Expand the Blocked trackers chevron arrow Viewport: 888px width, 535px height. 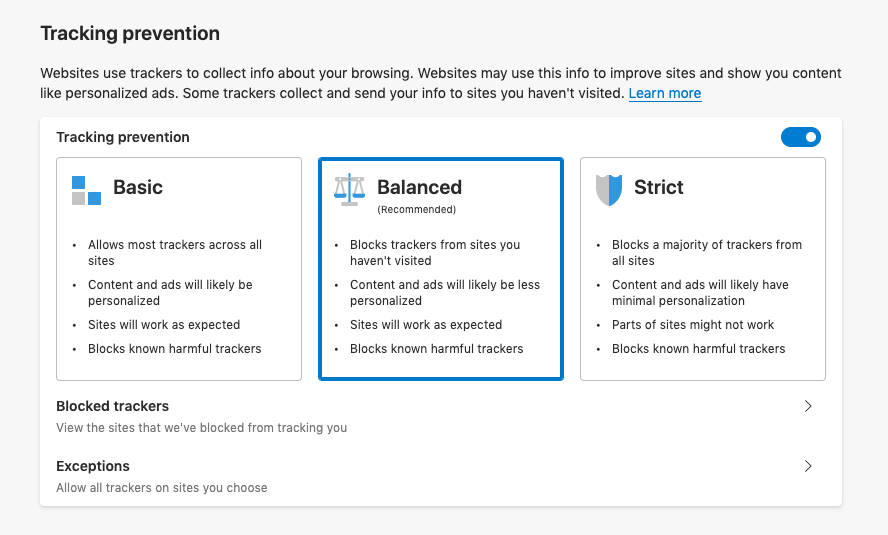tap(808, 406)
